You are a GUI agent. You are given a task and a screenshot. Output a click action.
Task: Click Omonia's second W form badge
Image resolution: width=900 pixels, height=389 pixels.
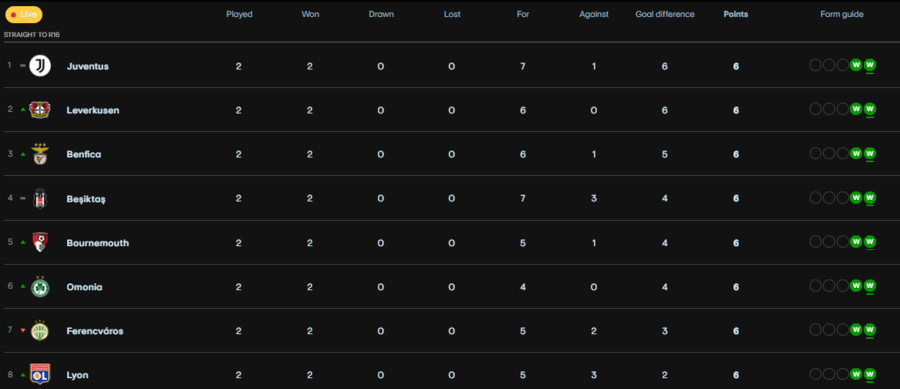point(856,285)
